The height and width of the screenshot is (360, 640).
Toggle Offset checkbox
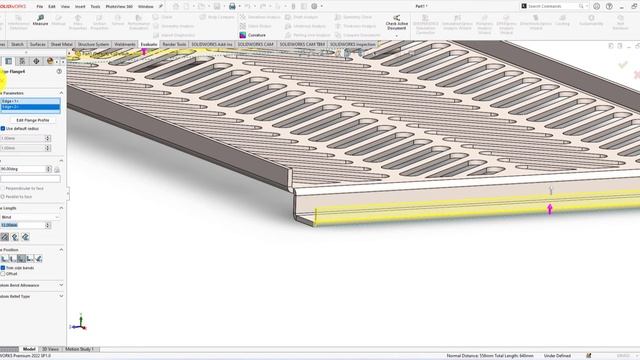[3, 273]
